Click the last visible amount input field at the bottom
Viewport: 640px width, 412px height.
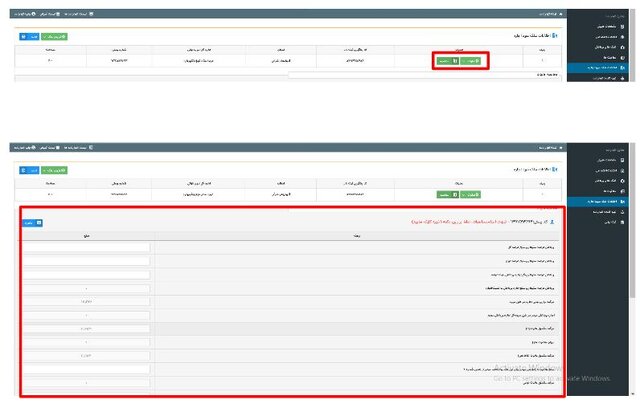click(86, 383)
